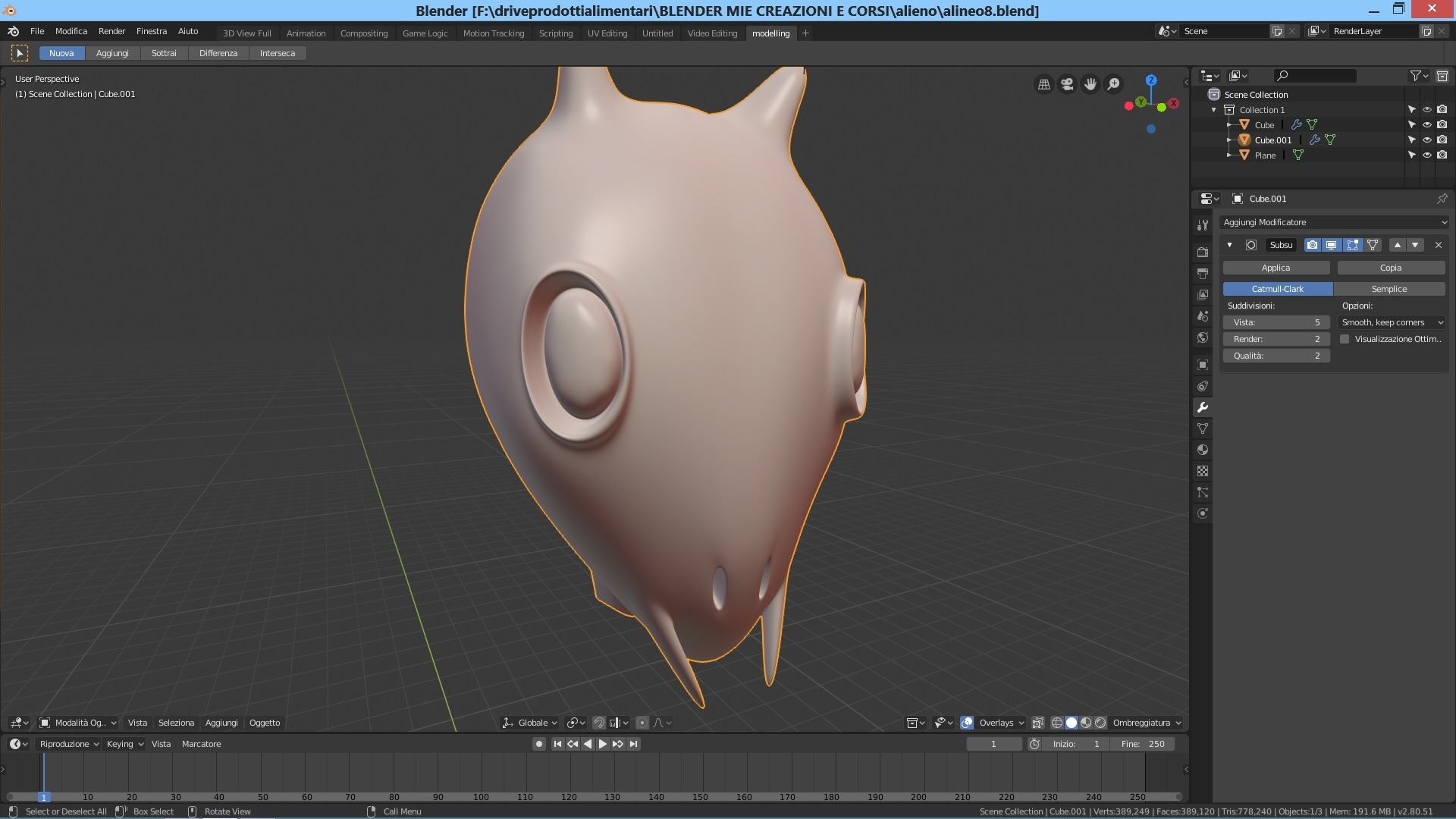1456x819 pixels.
Task: Open Aggiungi Modificatore dropdown
Action: (x=1334, y=222)
